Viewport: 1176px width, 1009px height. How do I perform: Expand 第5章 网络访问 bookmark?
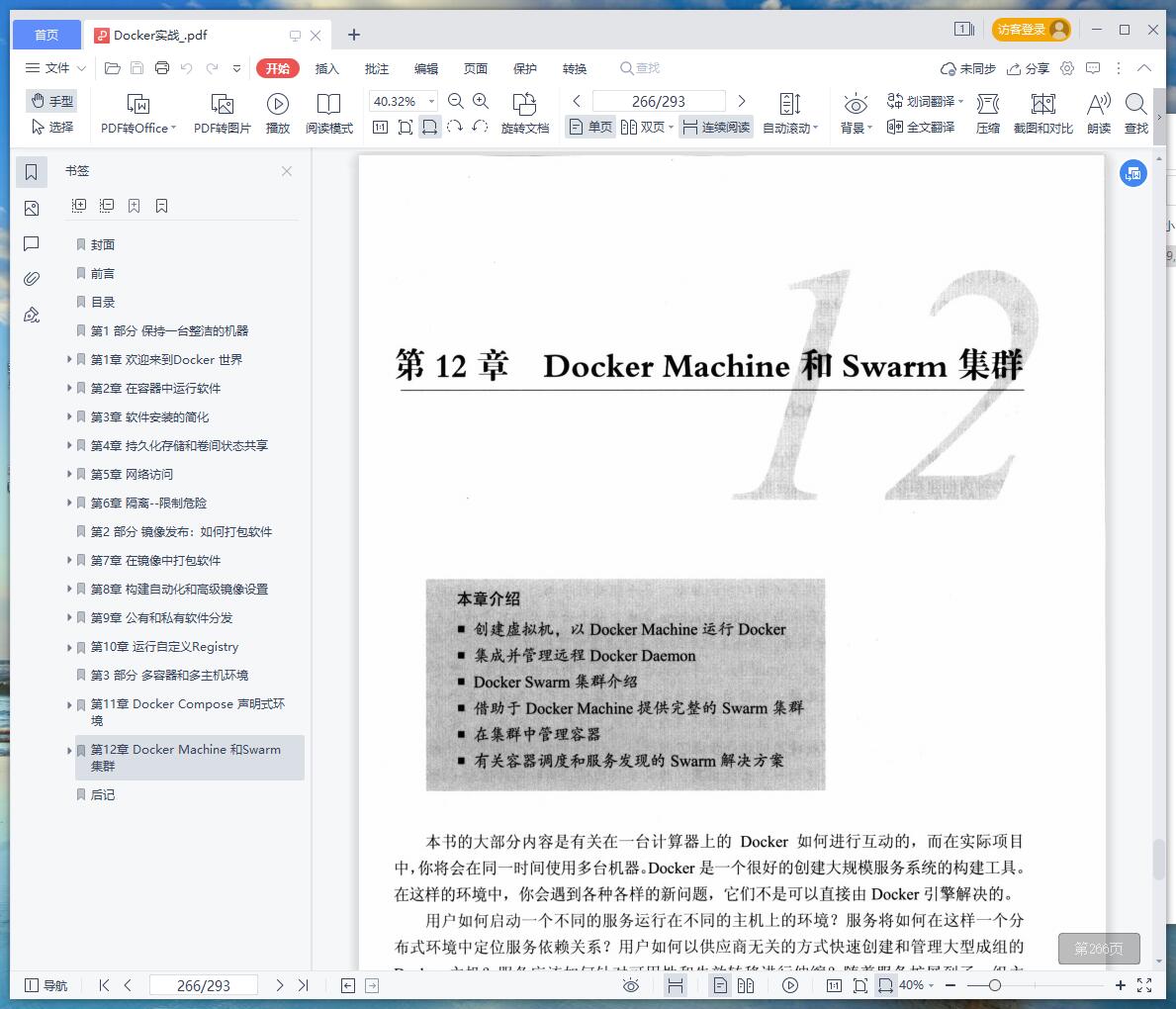[x=69, y=474]
